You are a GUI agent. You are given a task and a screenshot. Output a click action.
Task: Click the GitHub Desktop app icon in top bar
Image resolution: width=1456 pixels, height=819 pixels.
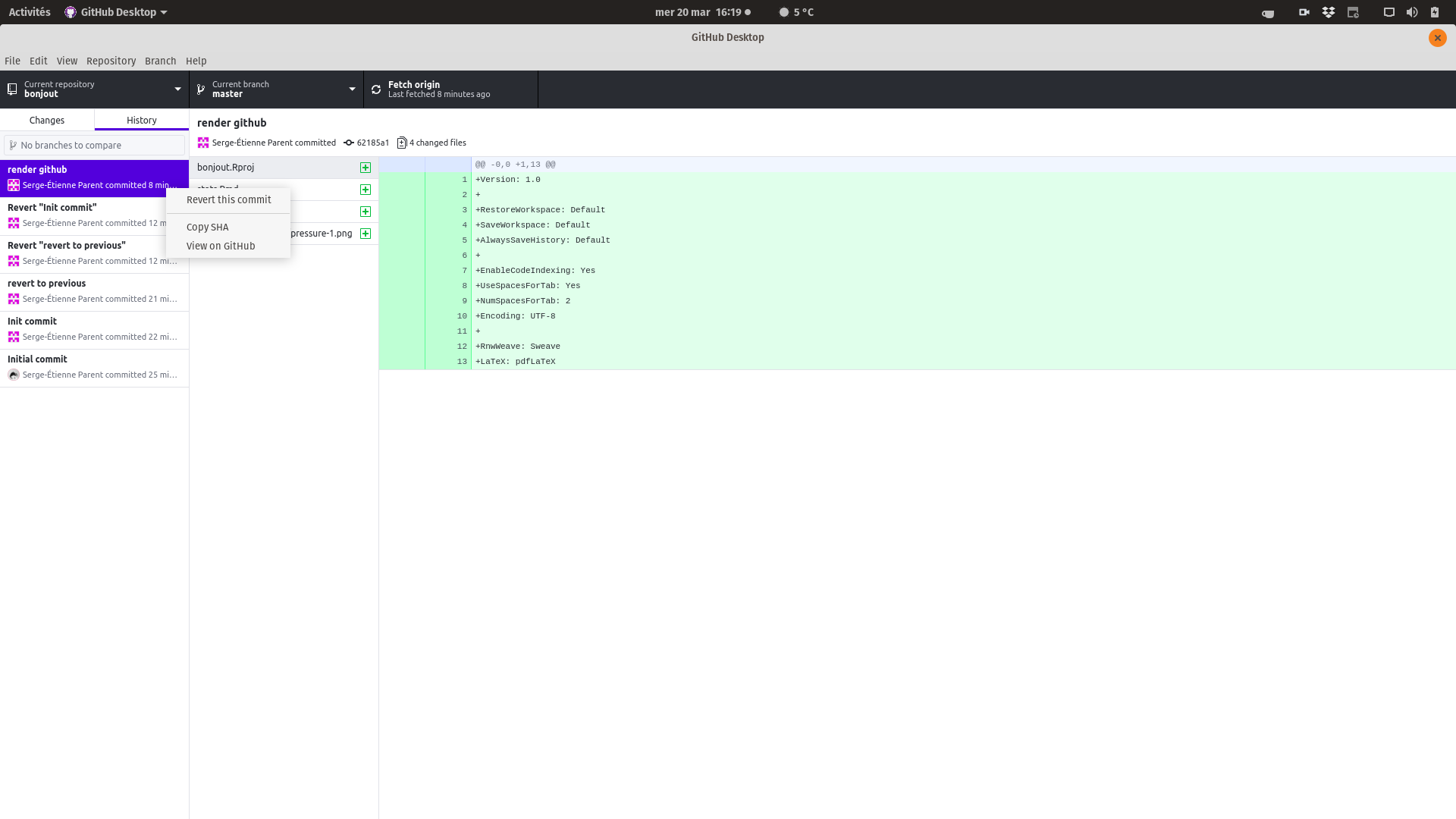[71, 12]
